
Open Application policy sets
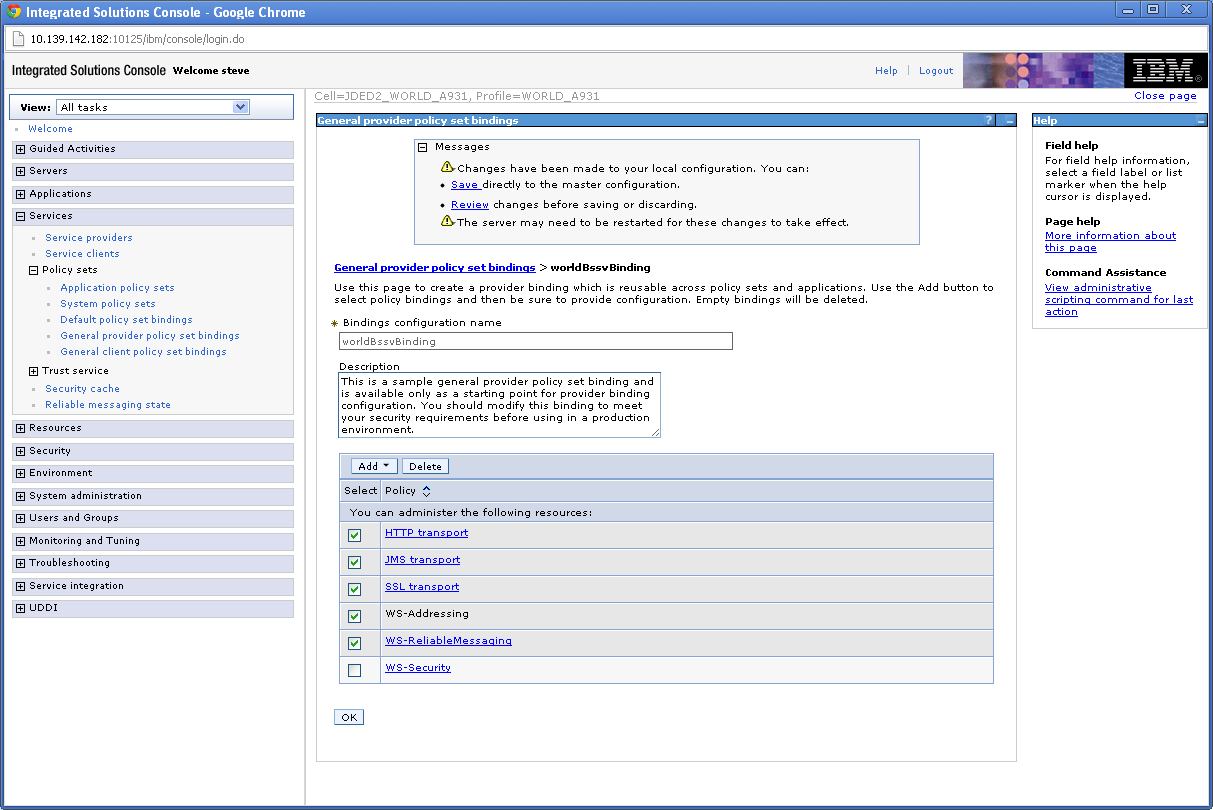pos(117,288)
